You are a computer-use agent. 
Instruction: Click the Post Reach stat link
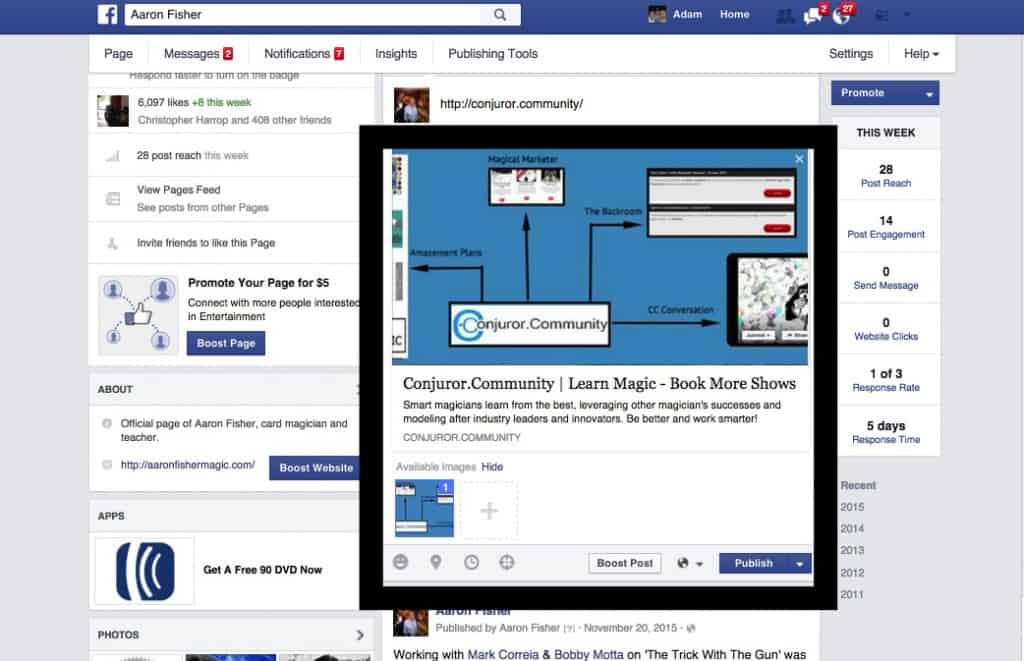pyautogui.click(x=886, y=183)
